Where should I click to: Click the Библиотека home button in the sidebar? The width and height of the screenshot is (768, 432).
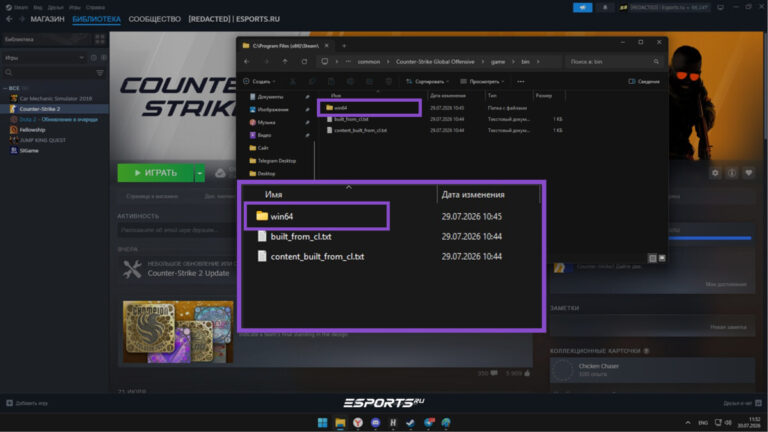click(46, 39)
